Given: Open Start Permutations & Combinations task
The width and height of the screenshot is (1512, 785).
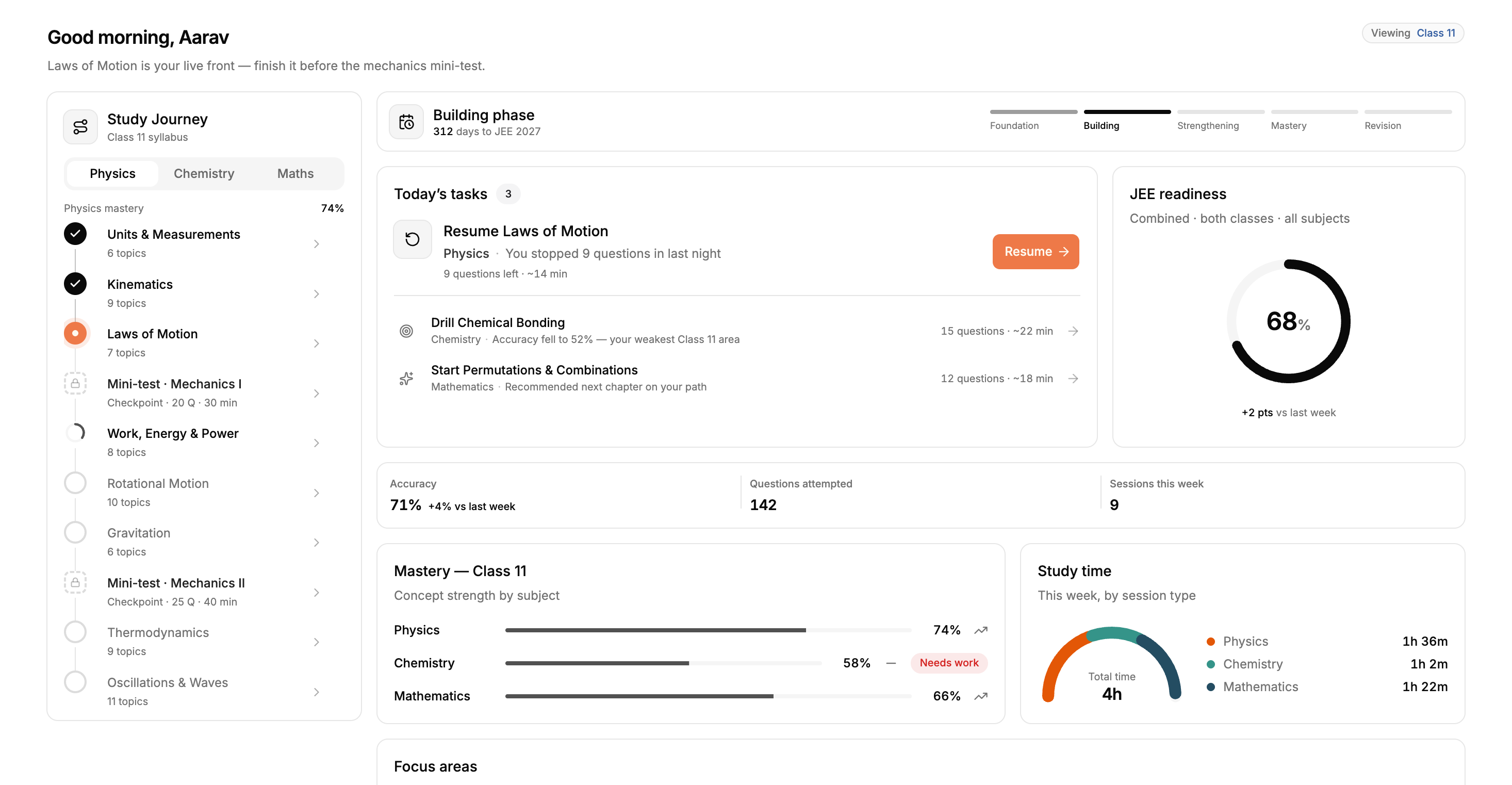Looking at the screenshot, I should tap(736, 379).
